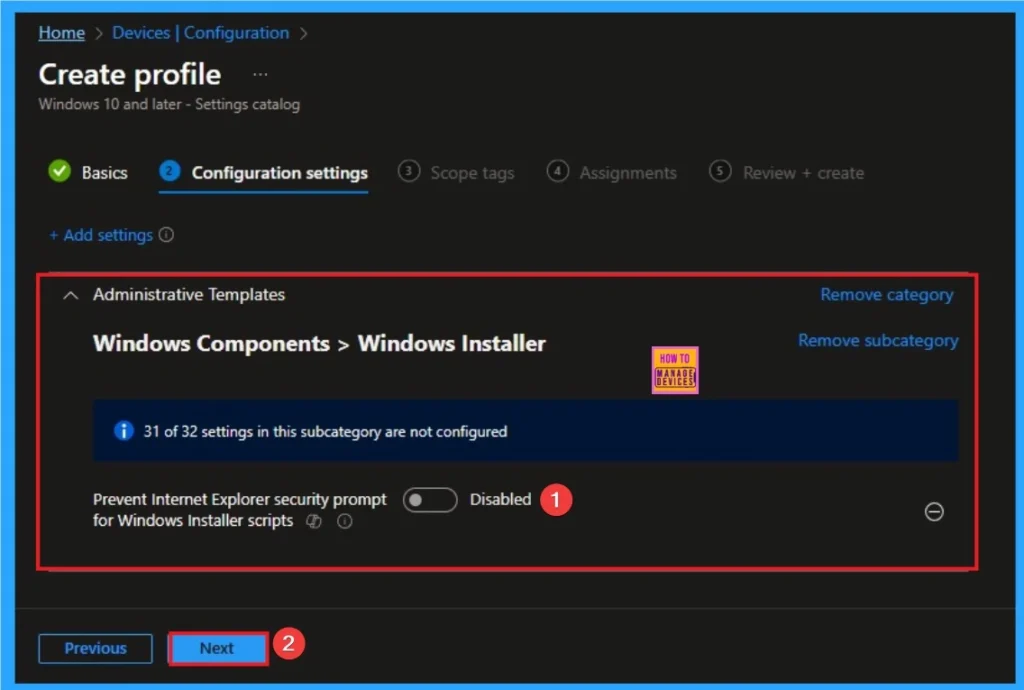Click the step 4 circle on Assignments
The height and width of the screenshot is (690, 1024).
(x=558, y=172)
